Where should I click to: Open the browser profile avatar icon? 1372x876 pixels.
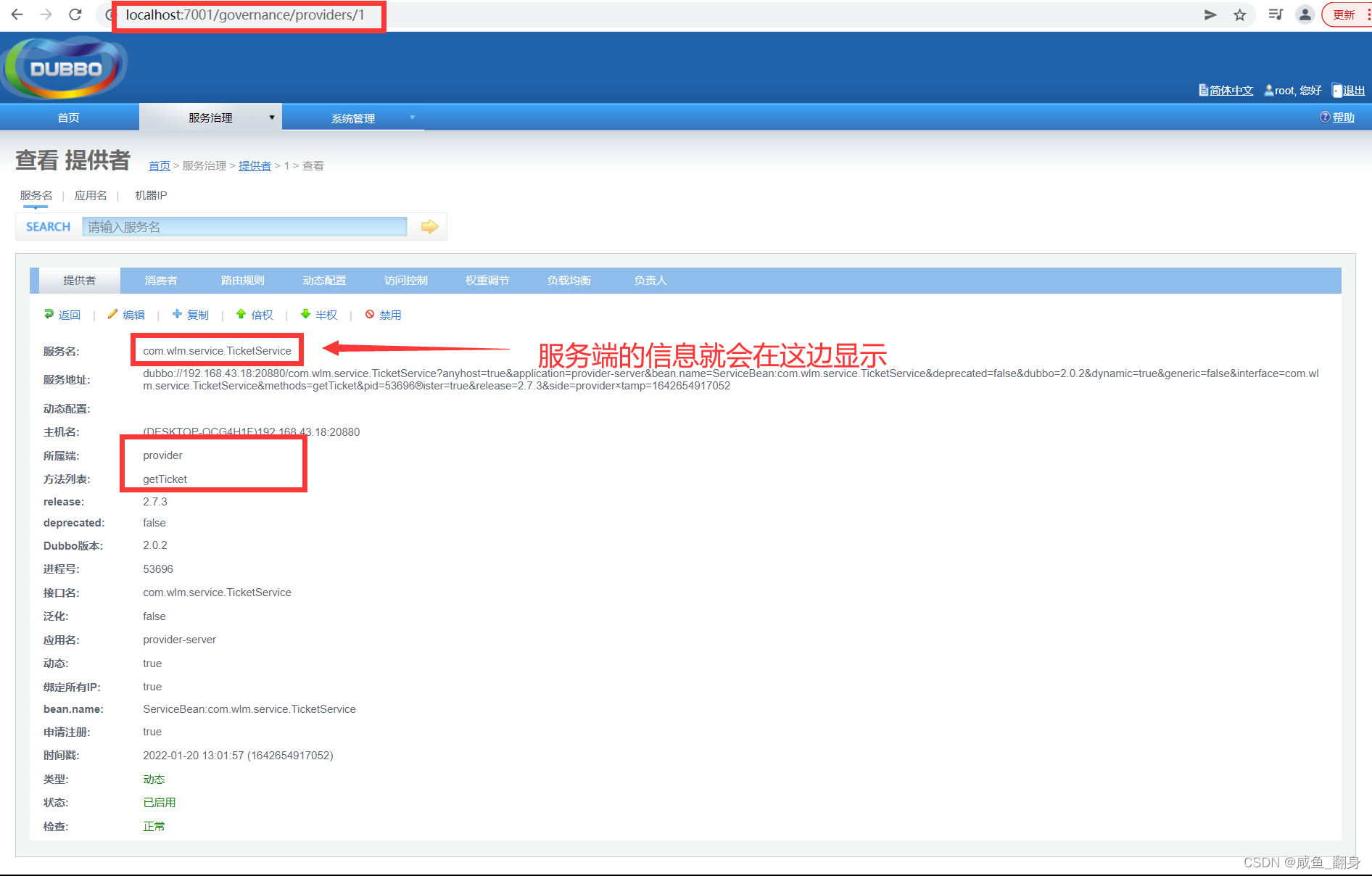pos(1305,15)
